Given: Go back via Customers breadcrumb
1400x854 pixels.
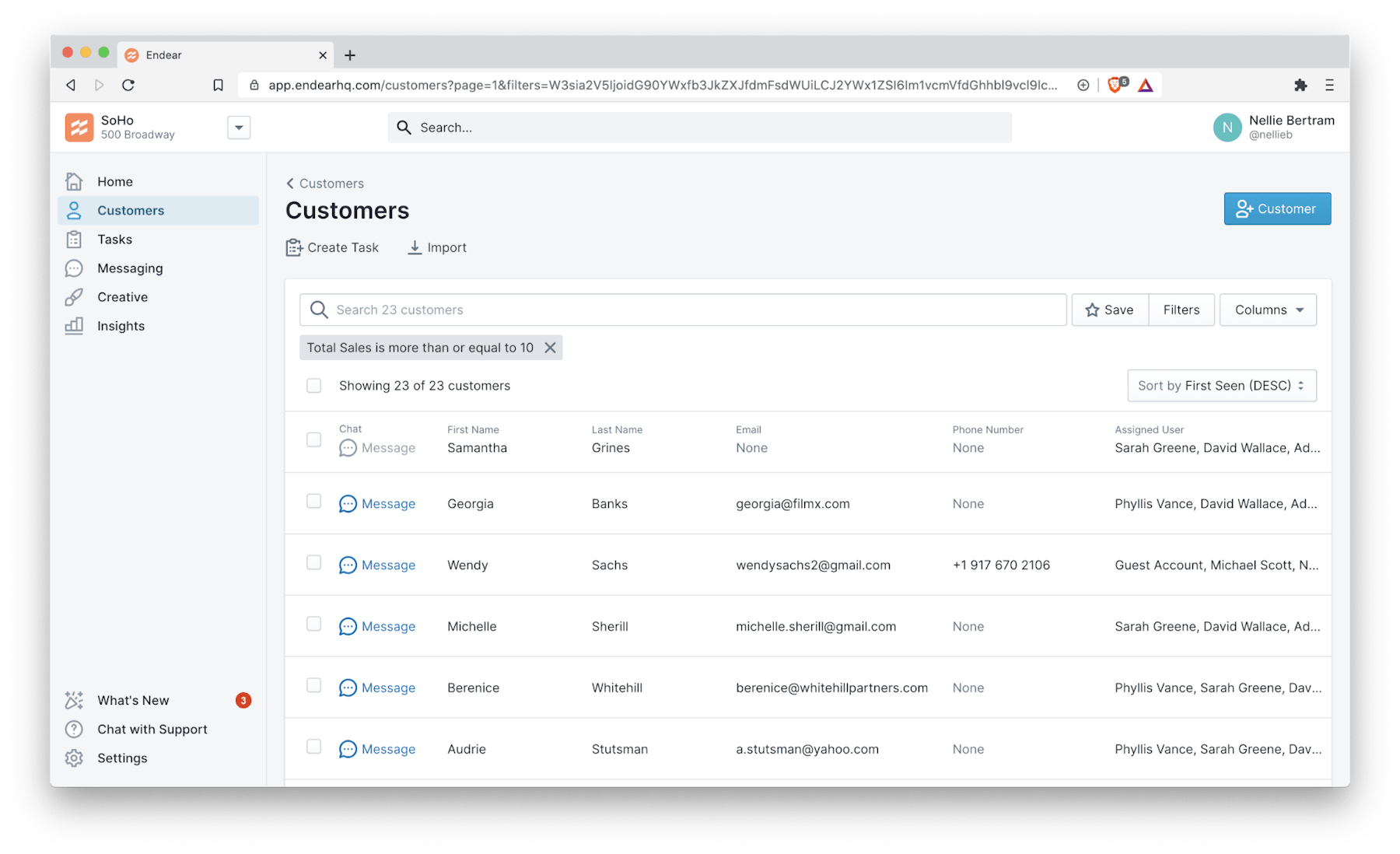Looking at the screenshot, I should pos(325,183).
